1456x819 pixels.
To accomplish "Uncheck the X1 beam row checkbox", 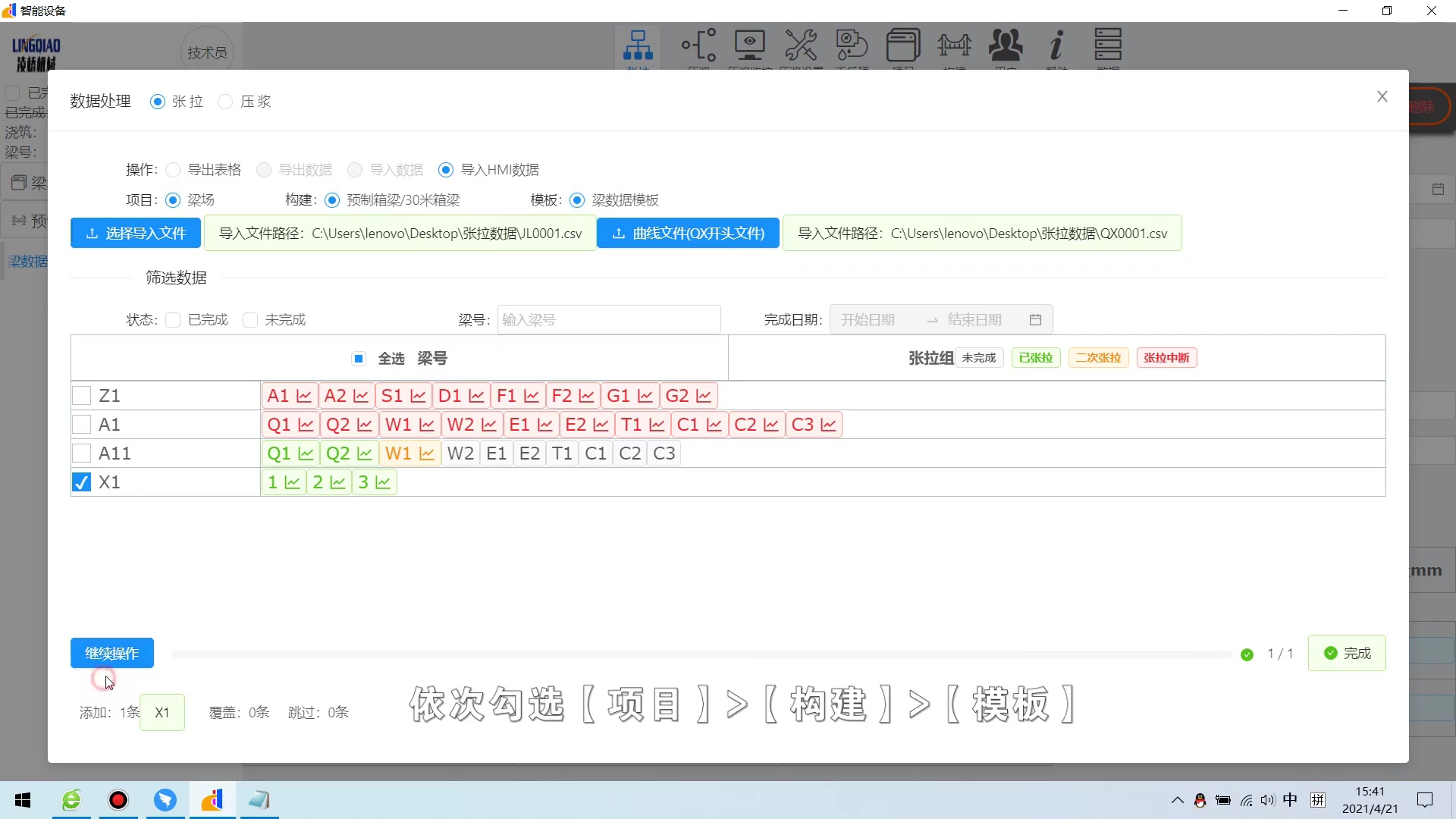I will pos(81,482).
